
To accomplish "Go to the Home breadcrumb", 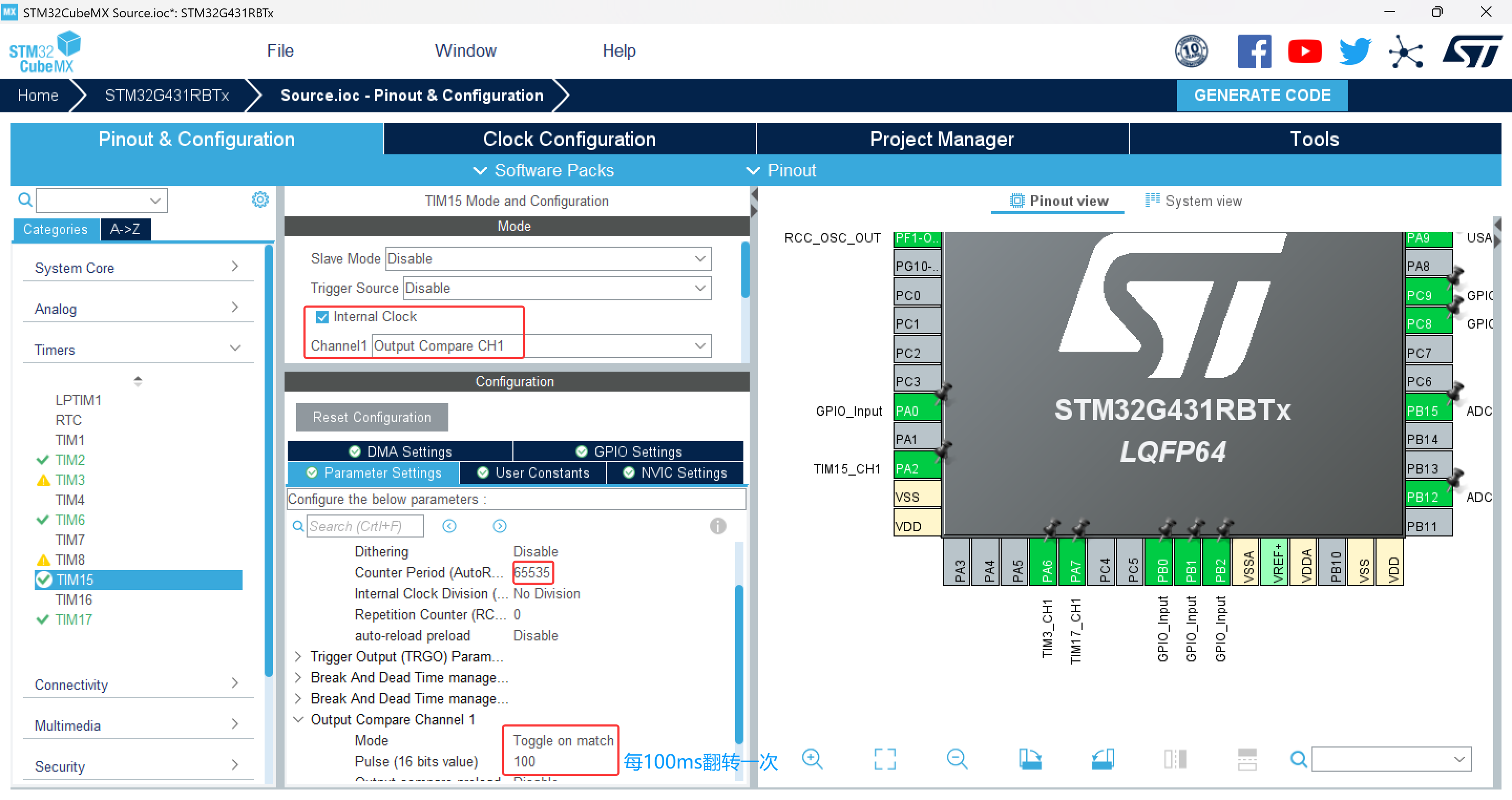I will click(x=38, y=95).
